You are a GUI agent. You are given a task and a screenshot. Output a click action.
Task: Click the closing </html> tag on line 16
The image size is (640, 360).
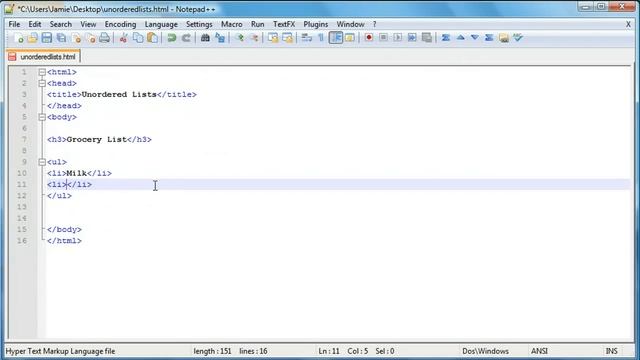point(64,241)
